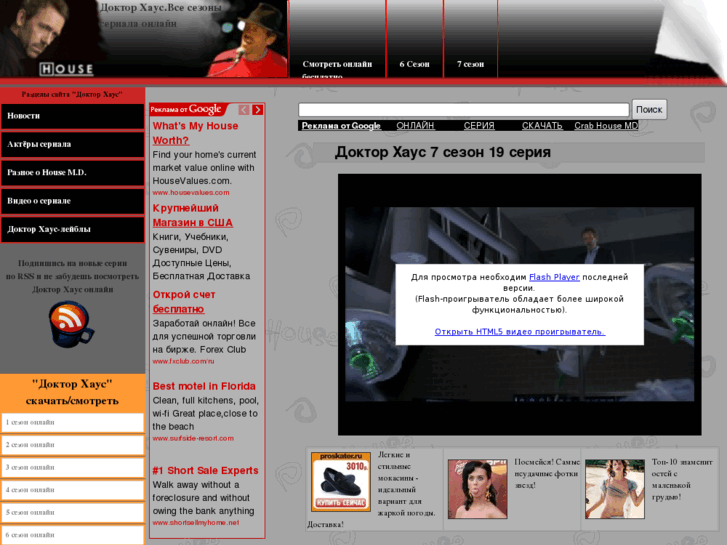
Task: Open the HTML5 video player link
Action: pyautogui.click(x=520, y=332)
